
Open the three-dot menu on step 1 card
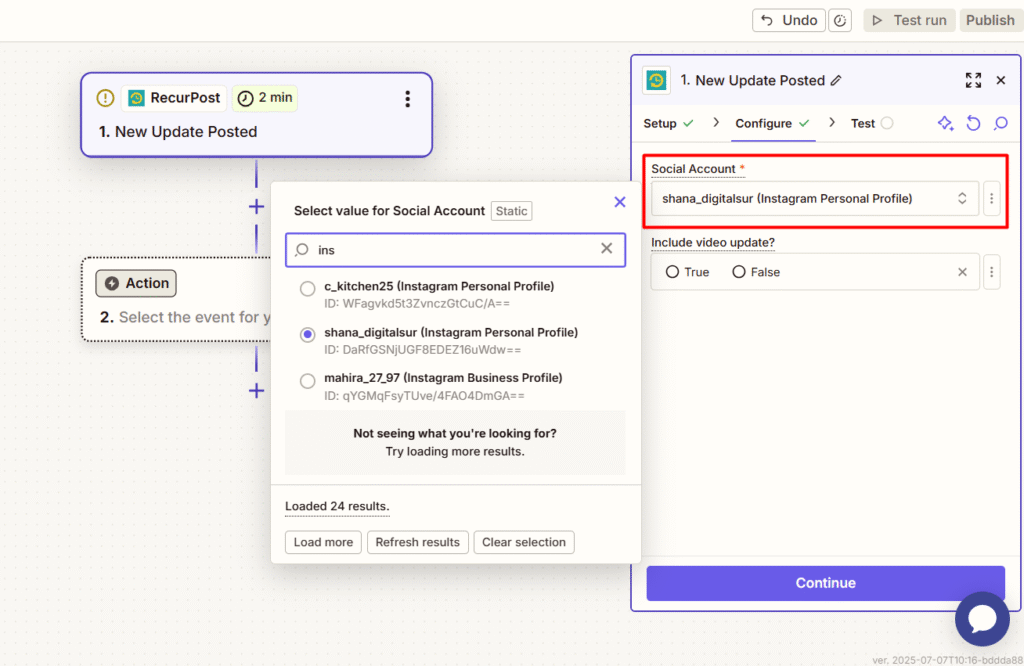point(408,99)
